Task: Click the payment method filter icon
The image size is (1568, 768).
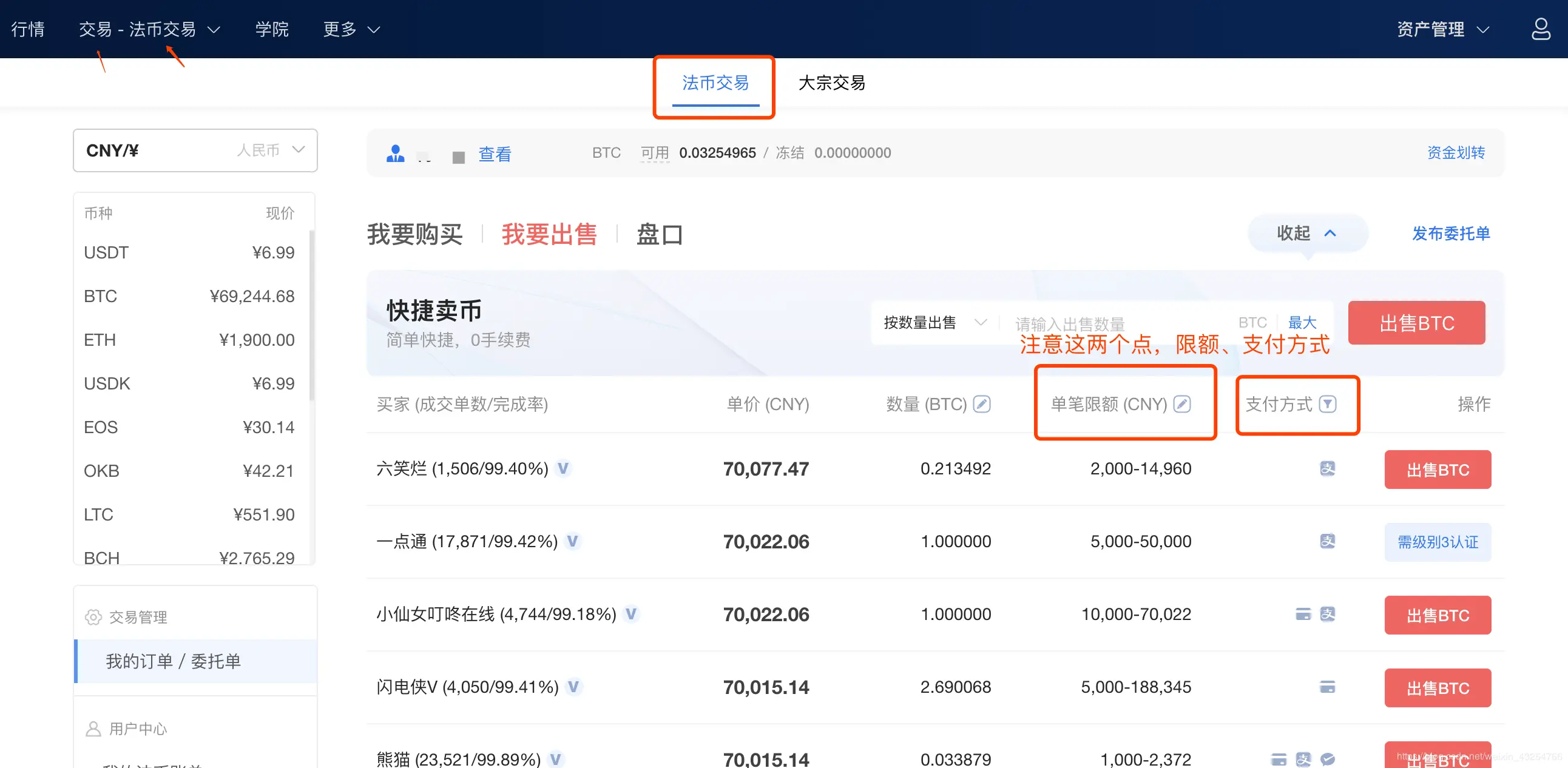Action: point(1328,403)
